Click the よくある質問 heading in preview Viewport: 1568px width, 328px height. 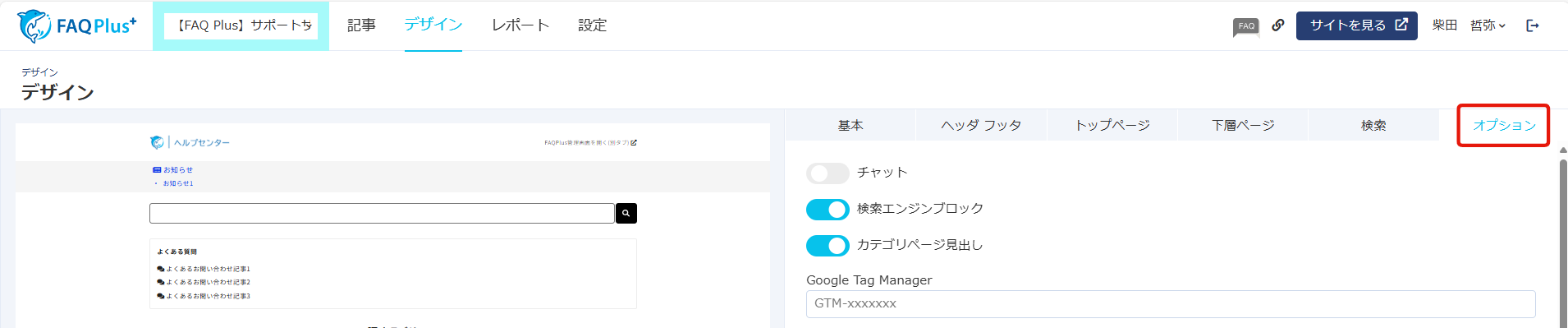tap(177, 252)
